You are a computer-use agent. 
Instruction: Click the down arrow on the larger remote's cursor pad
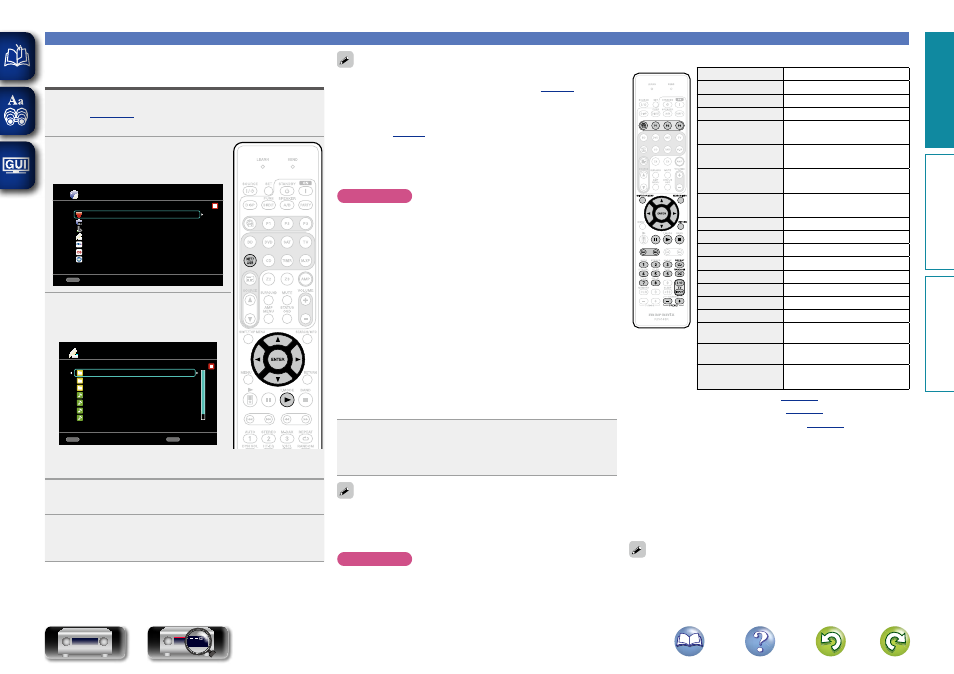[x=277, y=379]
